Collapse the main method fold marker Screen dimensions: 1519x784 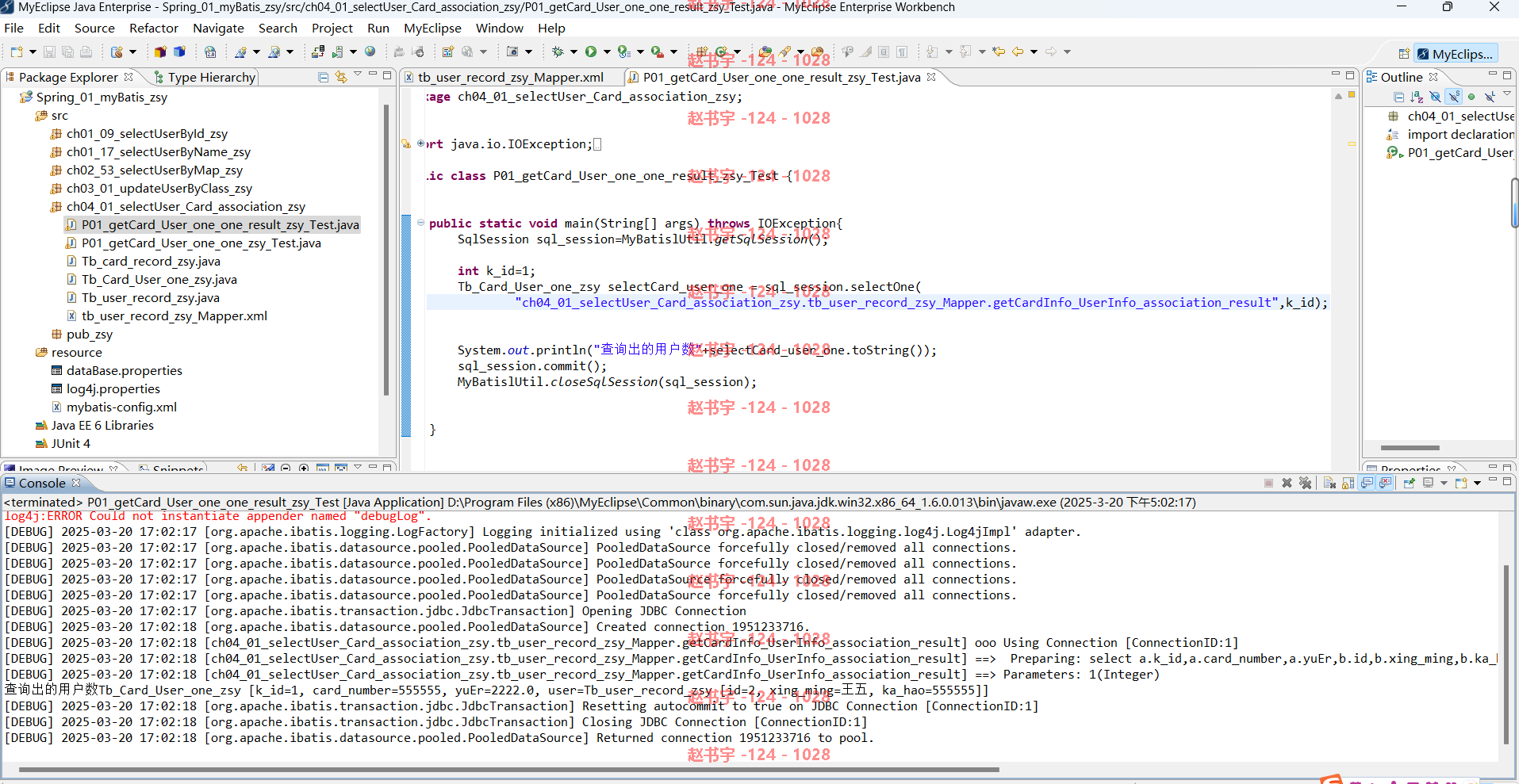point(420,223)
